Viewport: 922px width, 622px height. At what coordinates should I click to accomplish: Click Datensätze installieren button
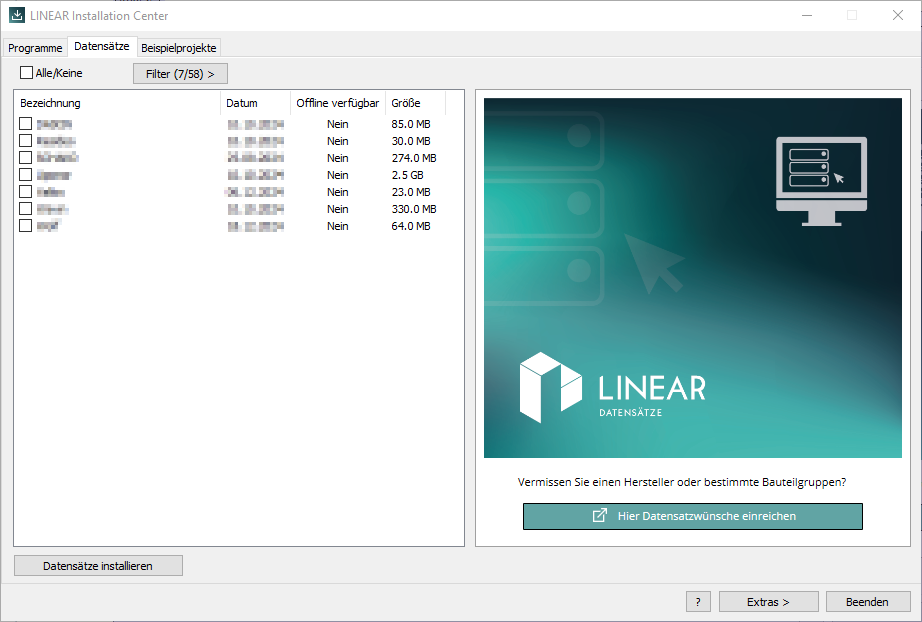point(98,566)
